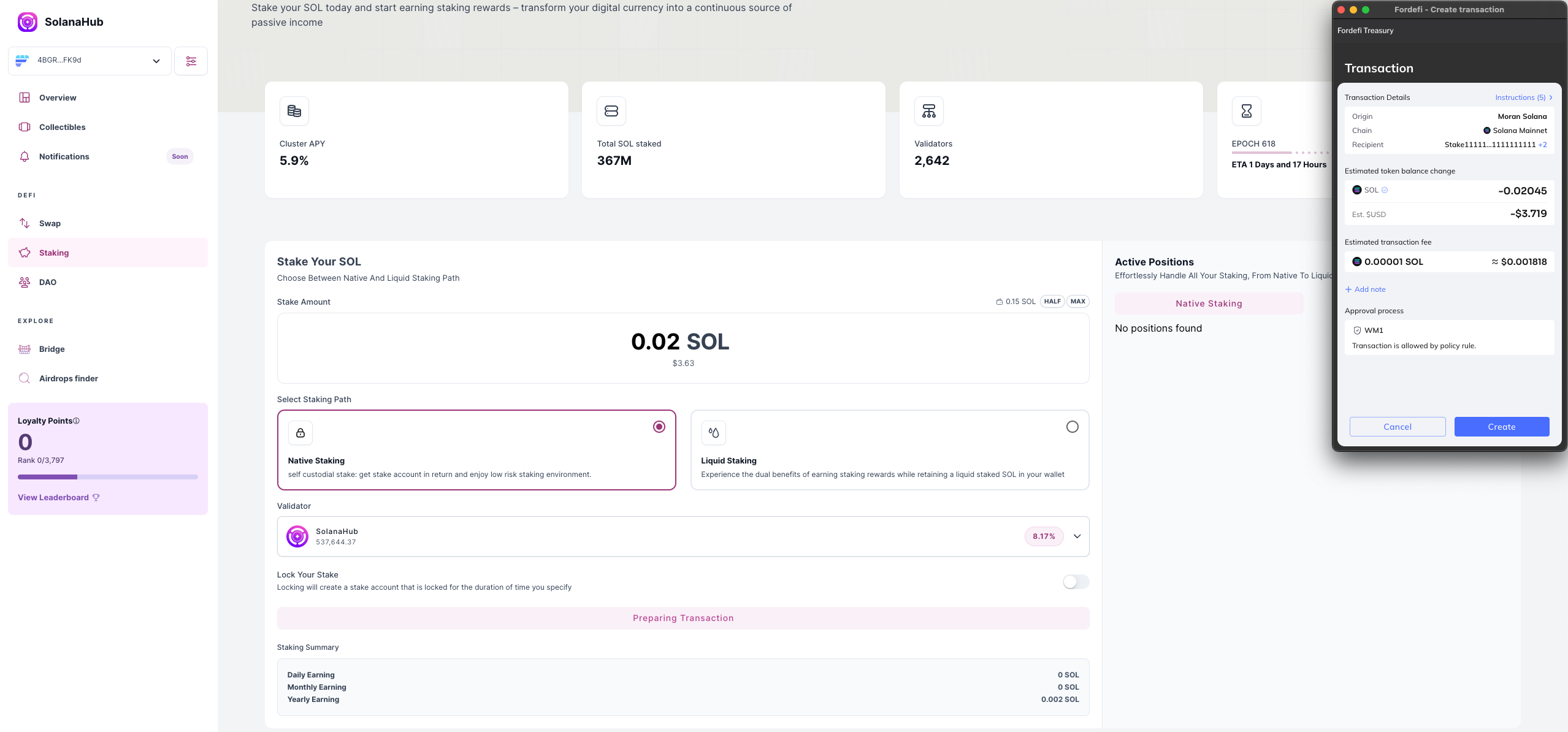Screen dimensions: 1568x732
Task: Click the -$3.719 estimated USD value
Action: click(1528, 214)
